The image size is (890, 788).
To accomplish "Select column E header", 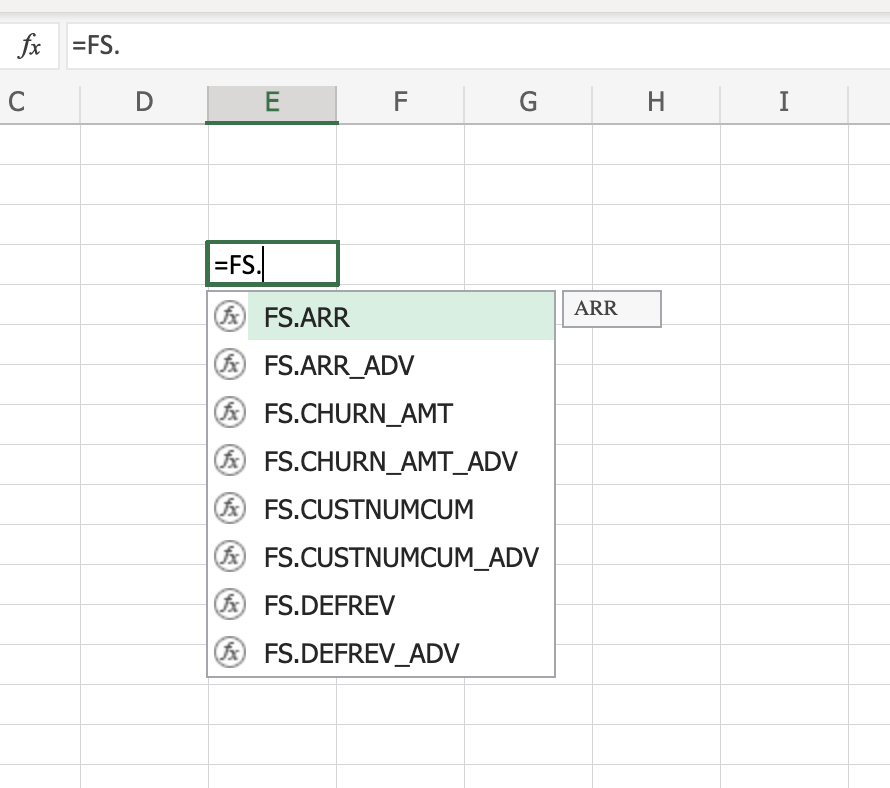I will click(272, 103).
